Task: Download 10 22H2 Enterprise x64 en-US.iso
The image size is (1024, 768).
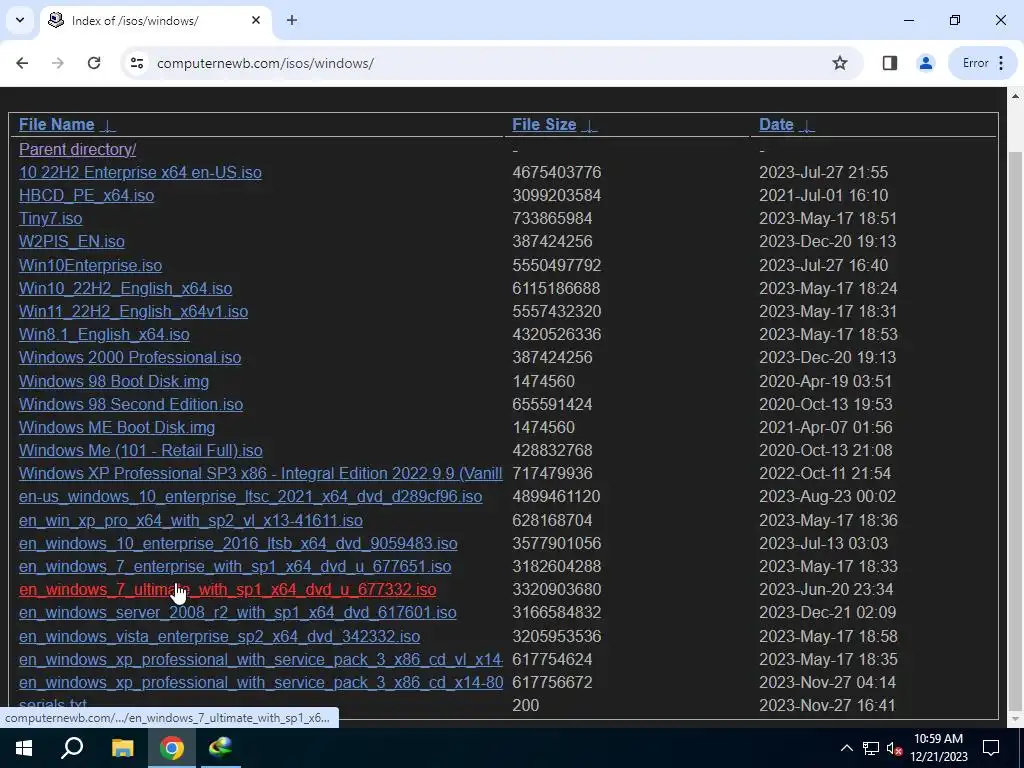Action: [x=140, y=172]
